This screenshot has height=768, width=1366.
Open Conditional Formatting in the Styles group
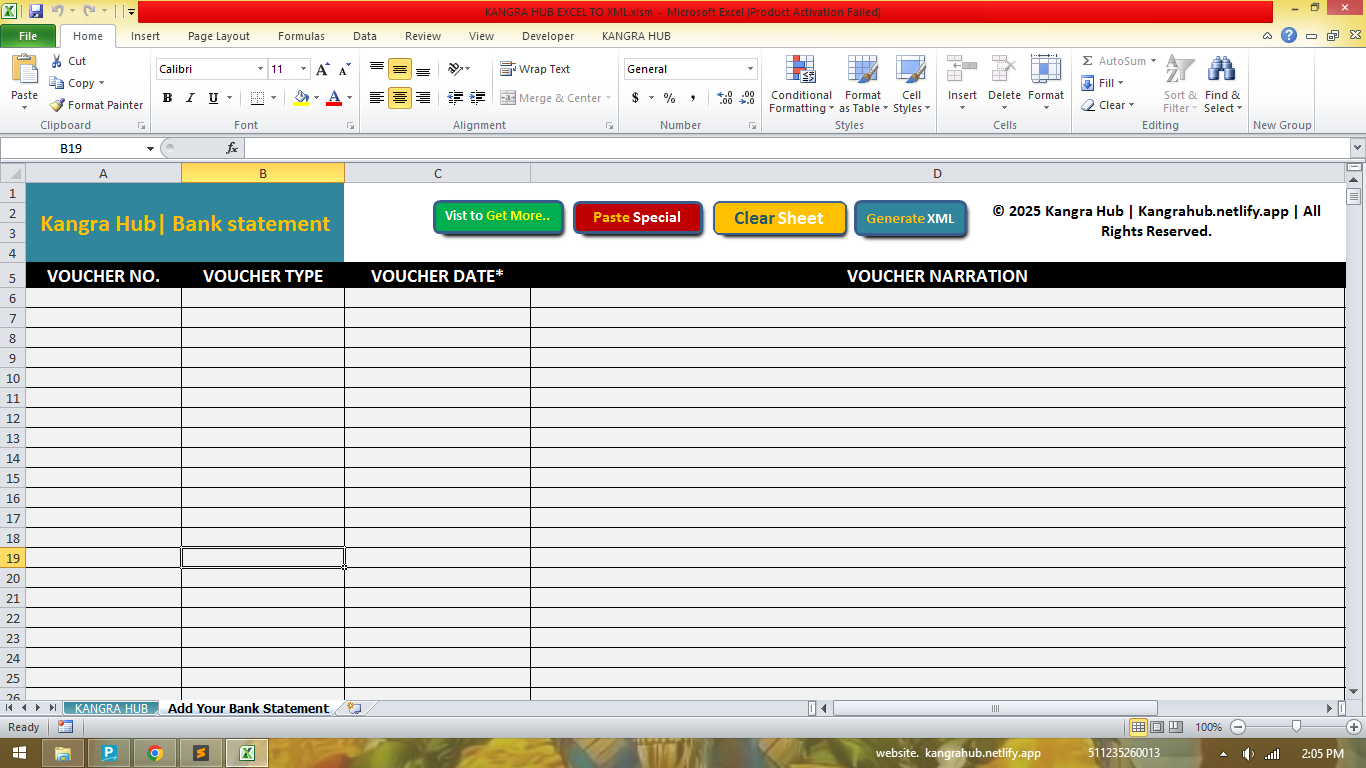800,85
